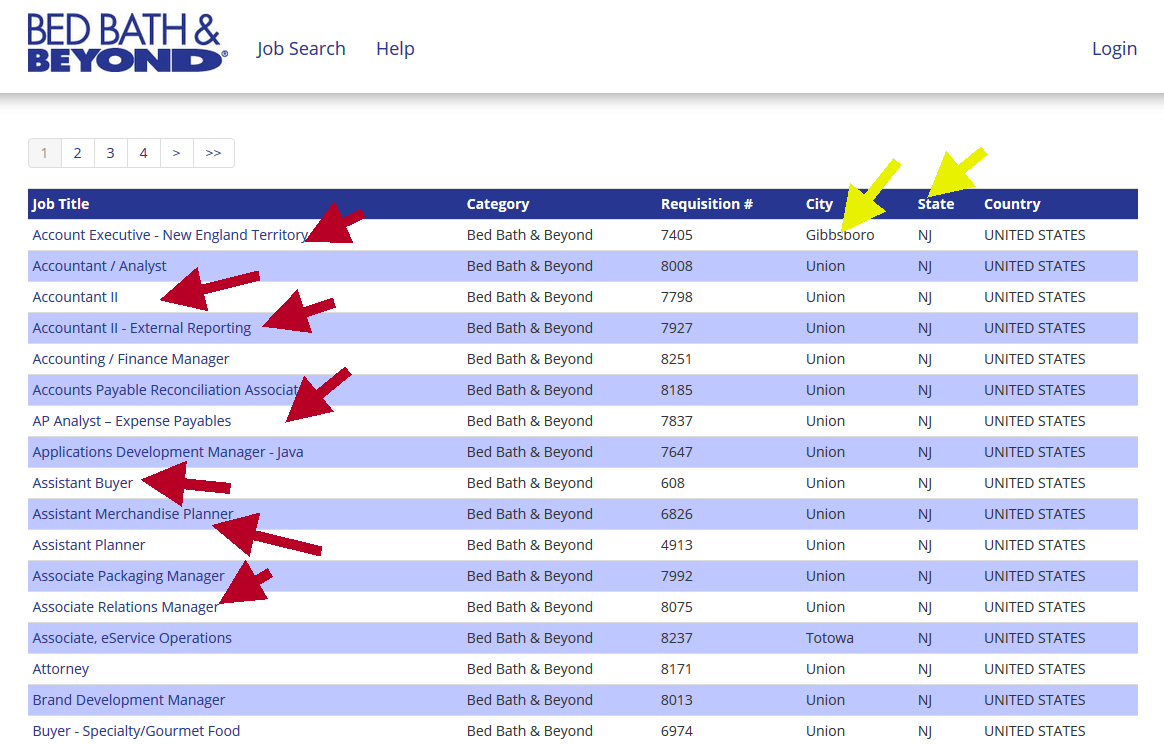Click requisition number 608
The width and height of the screenshot is (1164, 745).
click(x=673, y=483)
